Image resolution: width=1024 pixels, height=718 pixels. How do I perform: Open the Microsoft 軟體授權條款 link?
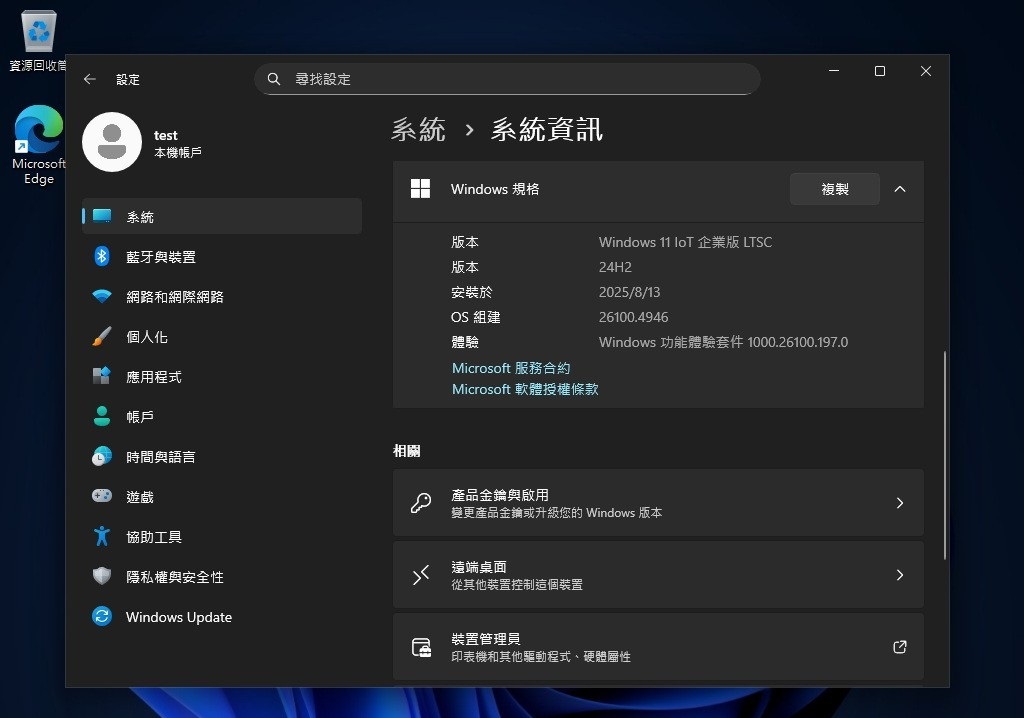click(x=525, y=389)
